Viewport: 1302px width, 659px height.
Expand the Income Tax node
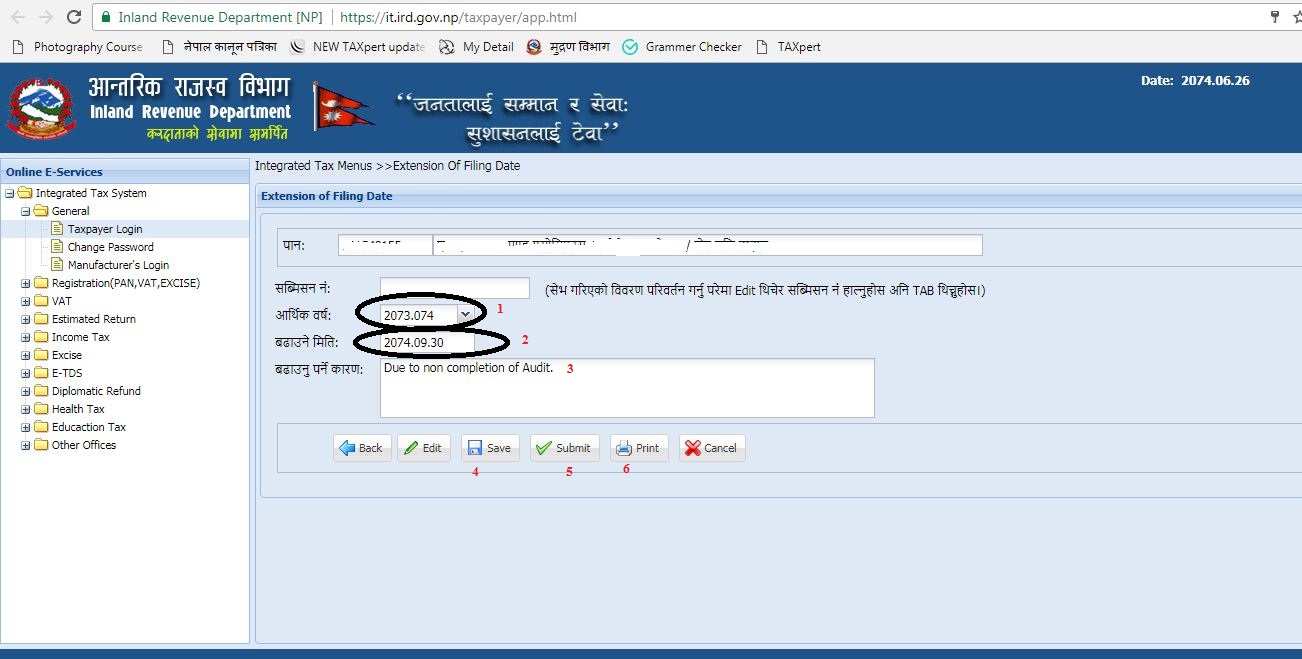(x=25, y=337)
